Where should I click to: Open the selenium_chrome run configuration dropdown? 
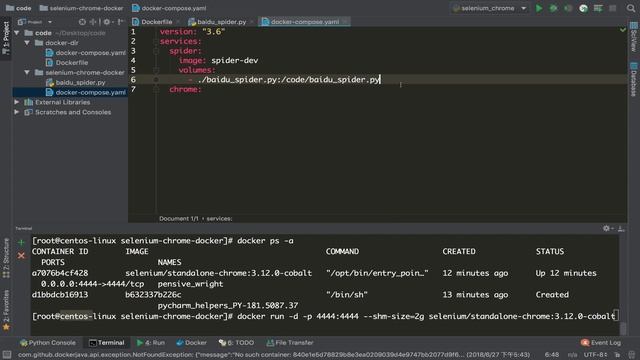(x=489, y=8)
